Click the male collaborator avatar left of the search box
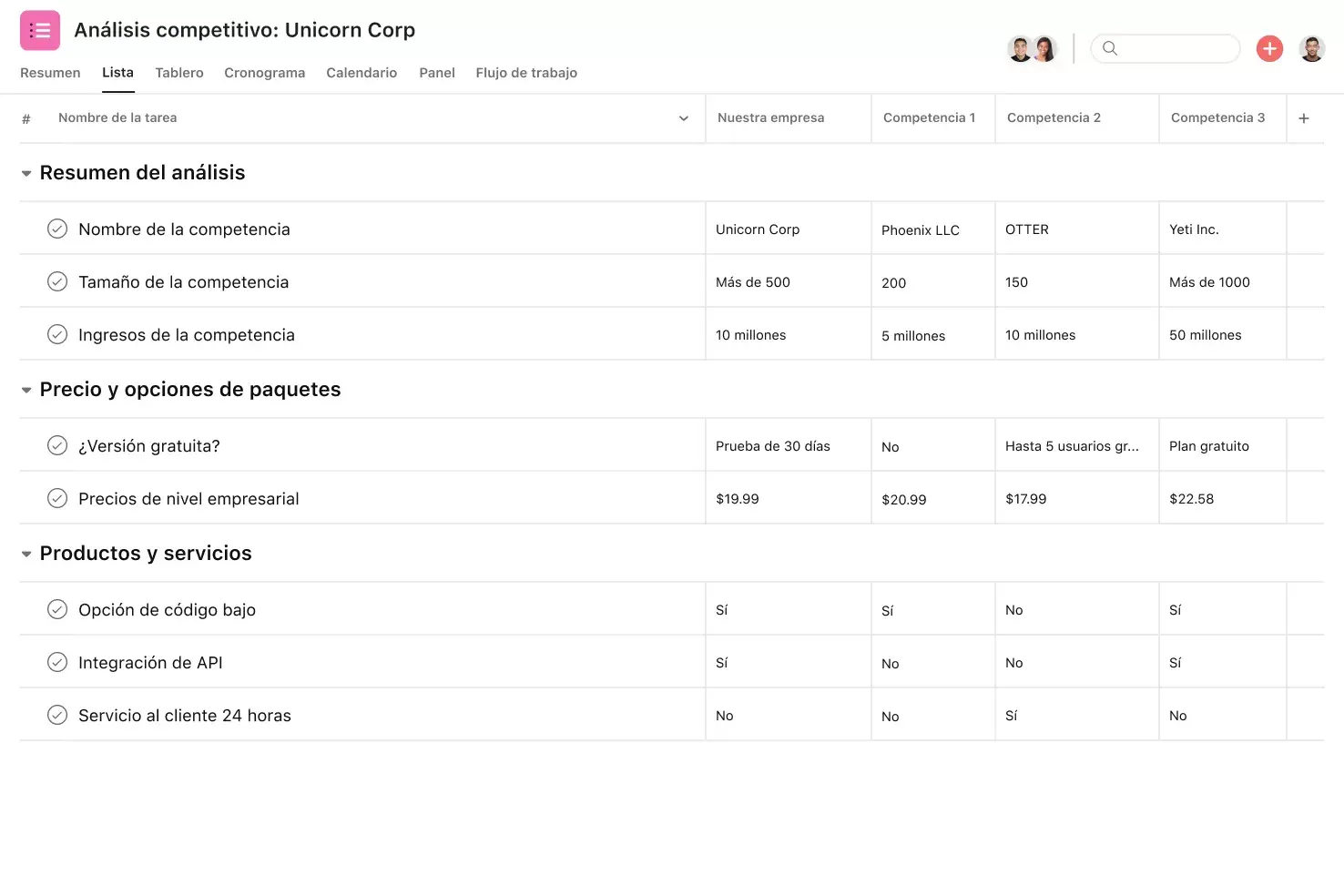Image resolution: width=1344 pixels, height=896 pixels. coord(1021,48)
